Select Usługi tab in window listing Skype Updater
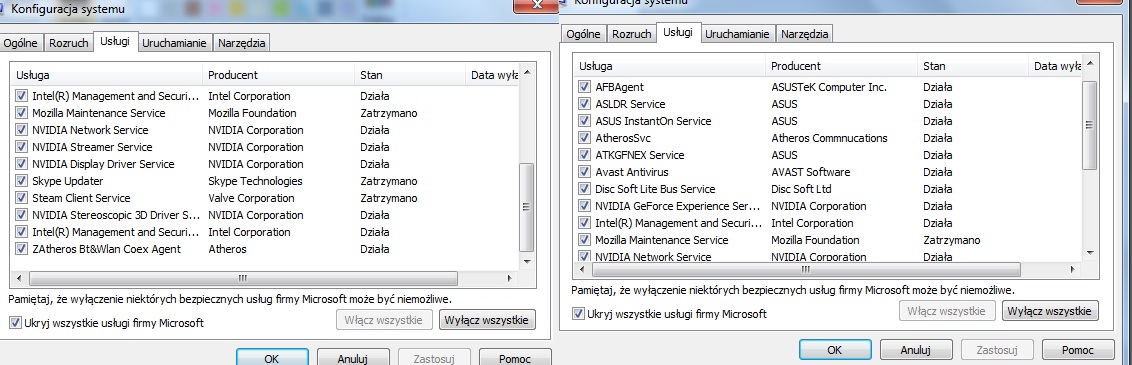 116,41
